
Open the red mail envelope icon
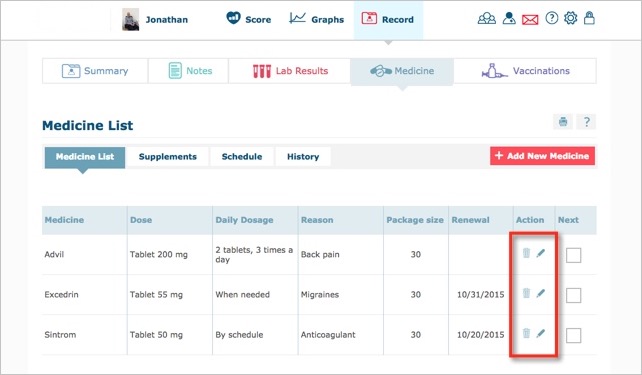point(530,19)
